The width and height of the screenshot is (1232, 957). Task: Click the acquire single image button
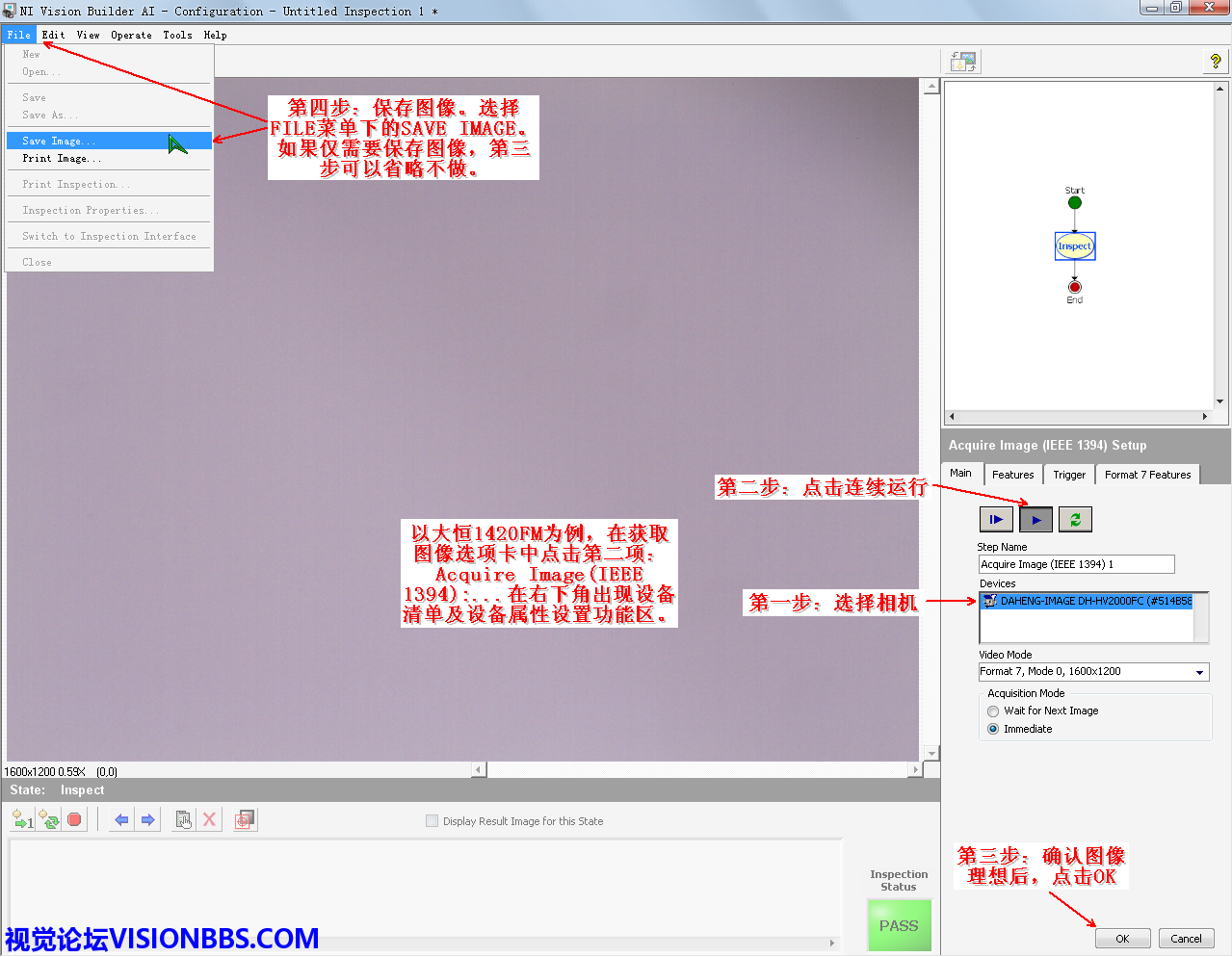click(996, 520)
